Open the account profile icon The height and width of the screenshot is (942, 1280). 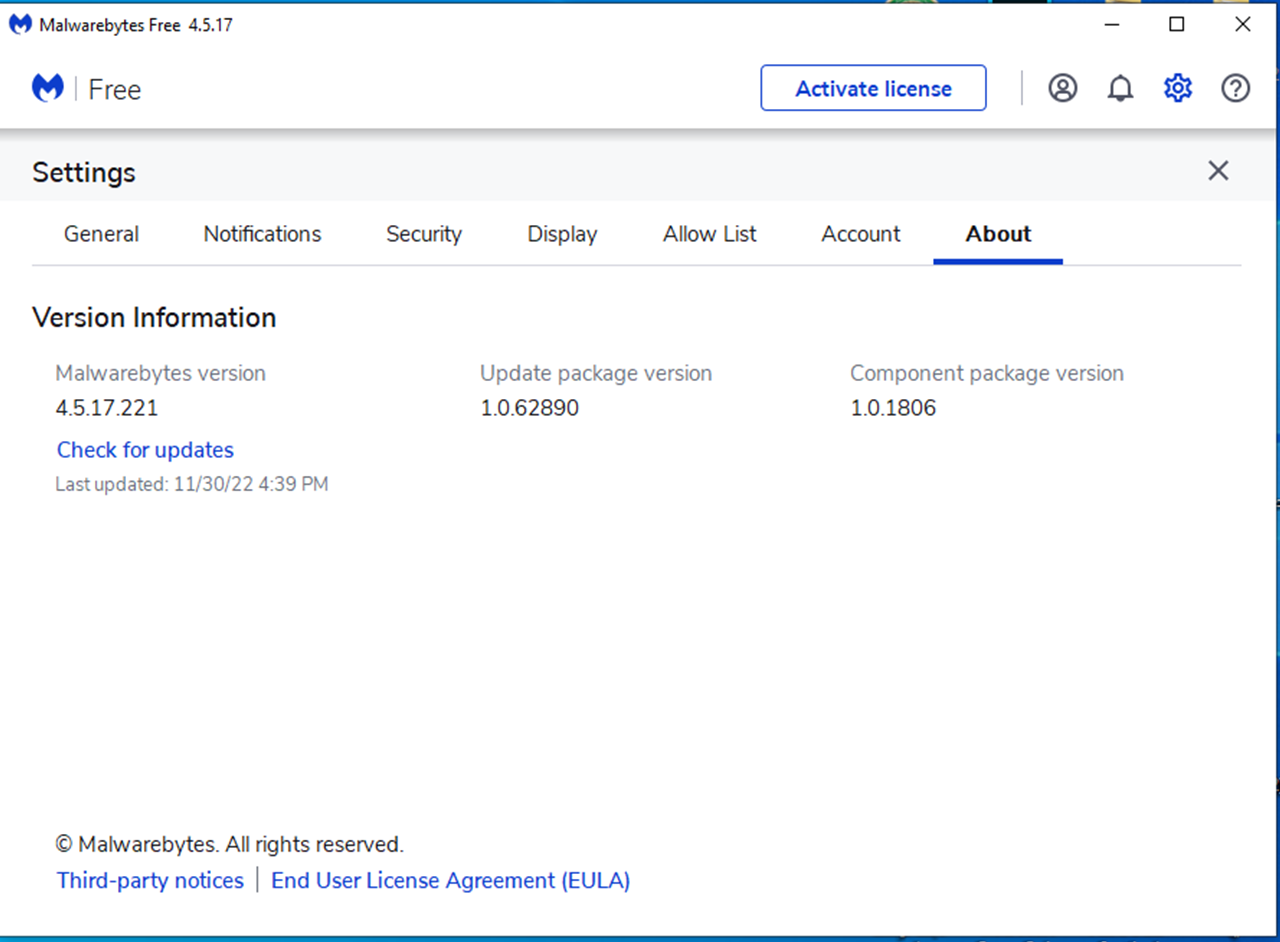(x=1063, y=88)
